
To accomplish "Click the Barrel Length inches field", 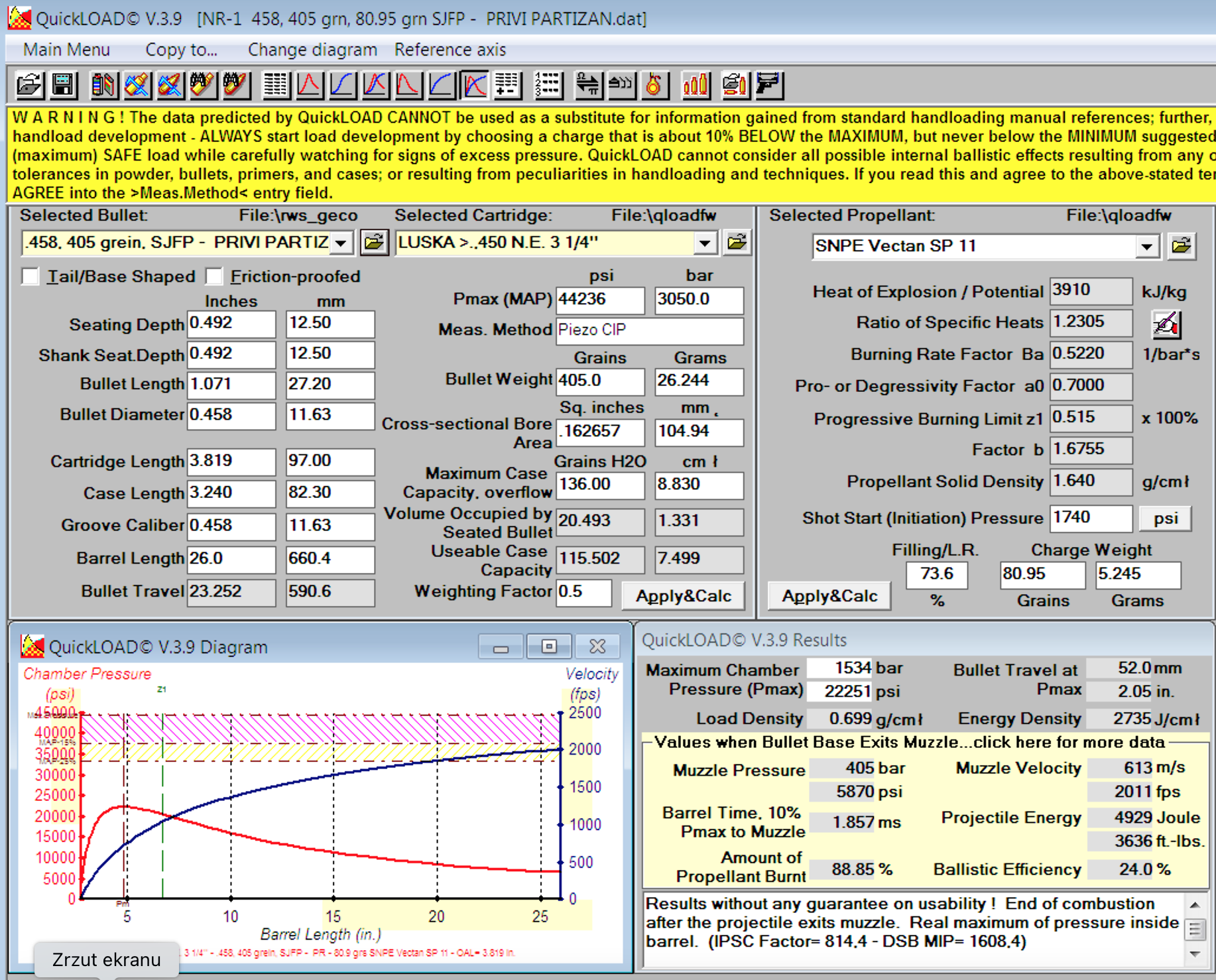I will point(231,559).
